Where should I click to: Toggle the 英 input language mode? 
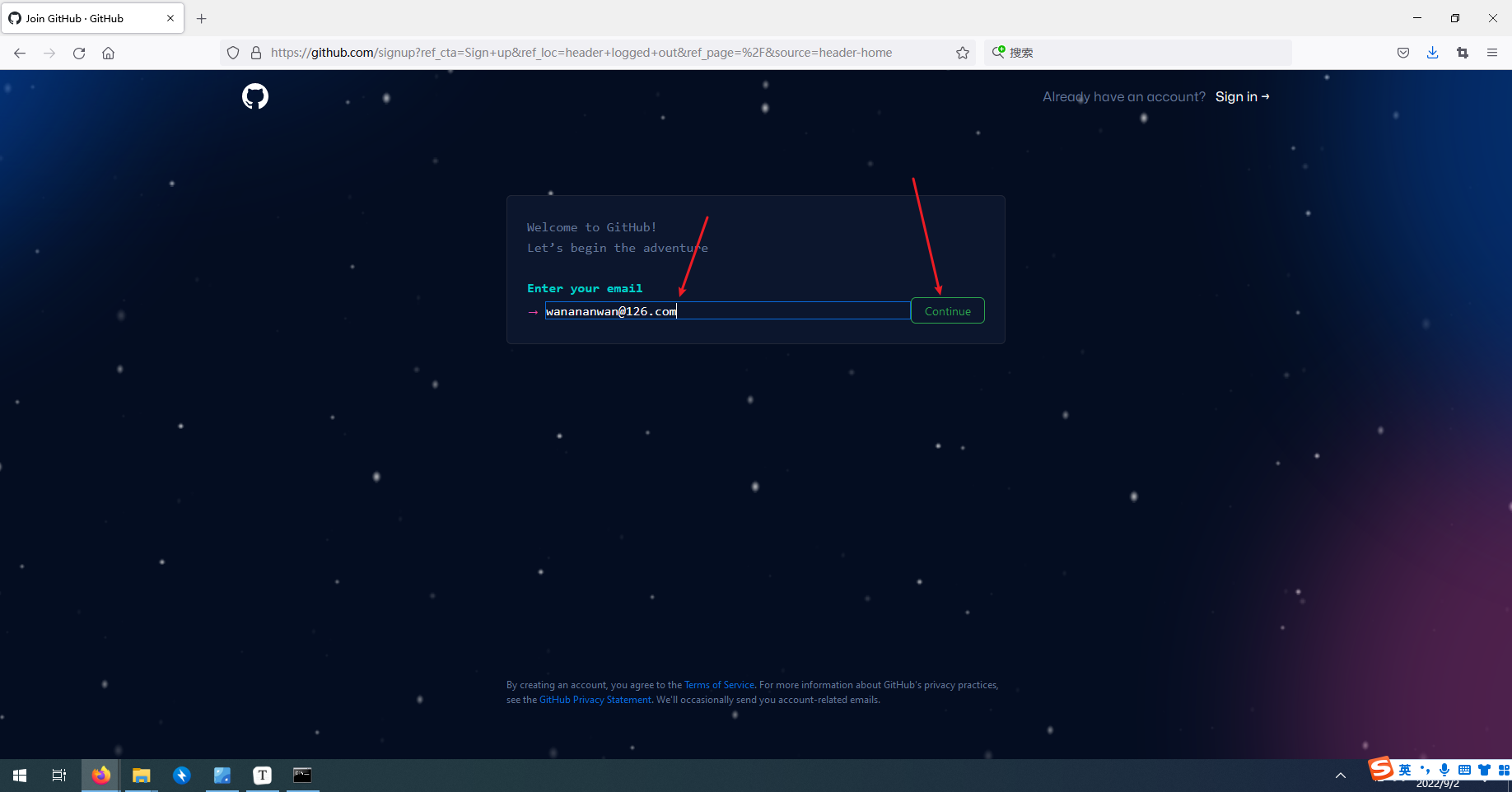pyautogui.click(x=1405, y=770)
